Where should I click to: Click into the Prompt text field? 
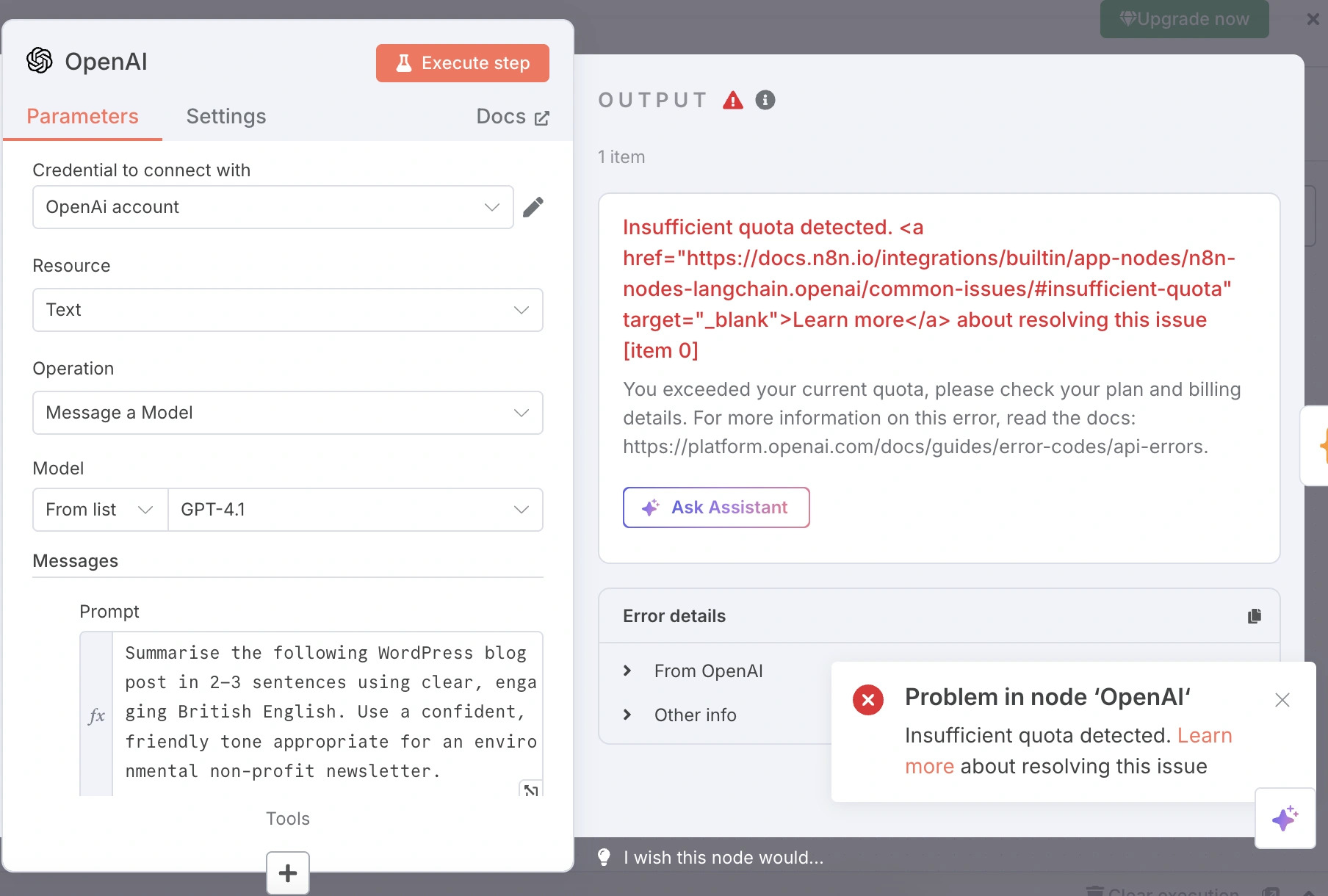click(328, 712)
